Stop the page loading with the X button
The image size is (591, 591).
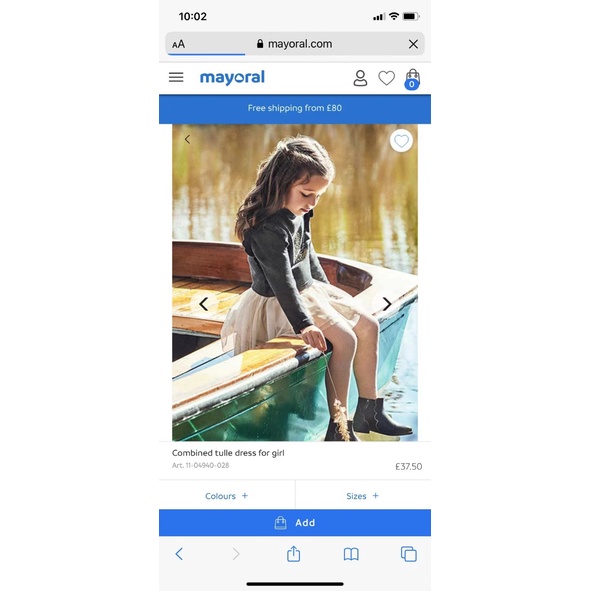click(413, 44)
